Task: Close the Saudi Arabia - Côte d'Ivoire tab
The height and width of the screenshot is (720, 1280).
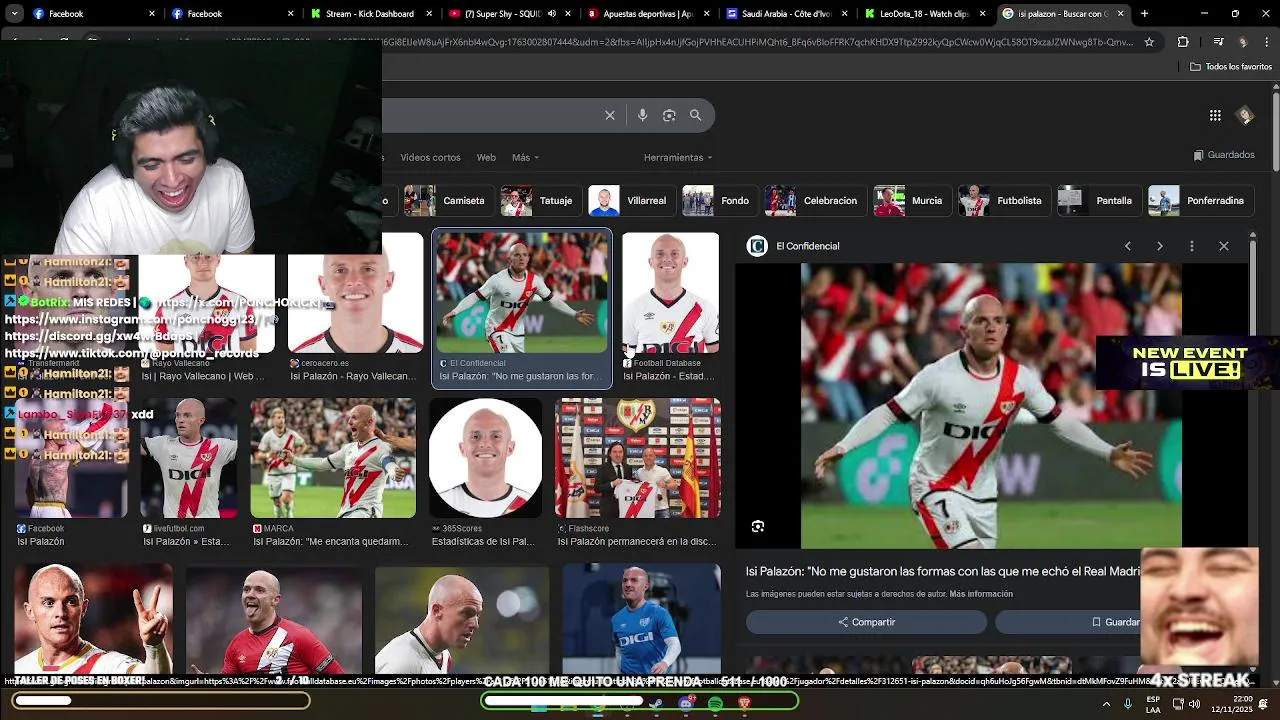Action: point(844,14)
